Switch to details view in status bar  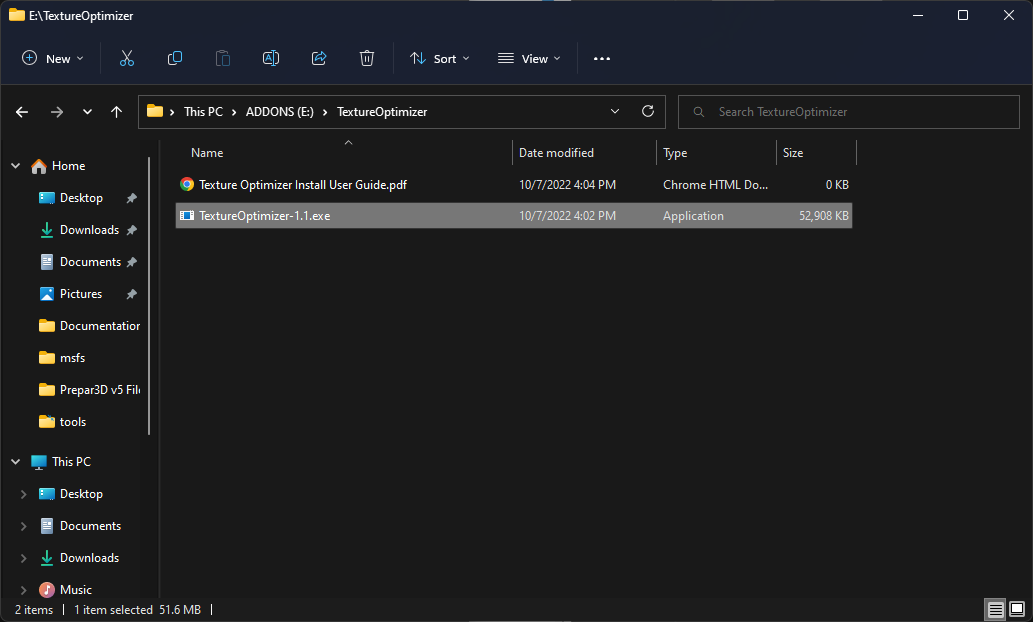(995, 609)
